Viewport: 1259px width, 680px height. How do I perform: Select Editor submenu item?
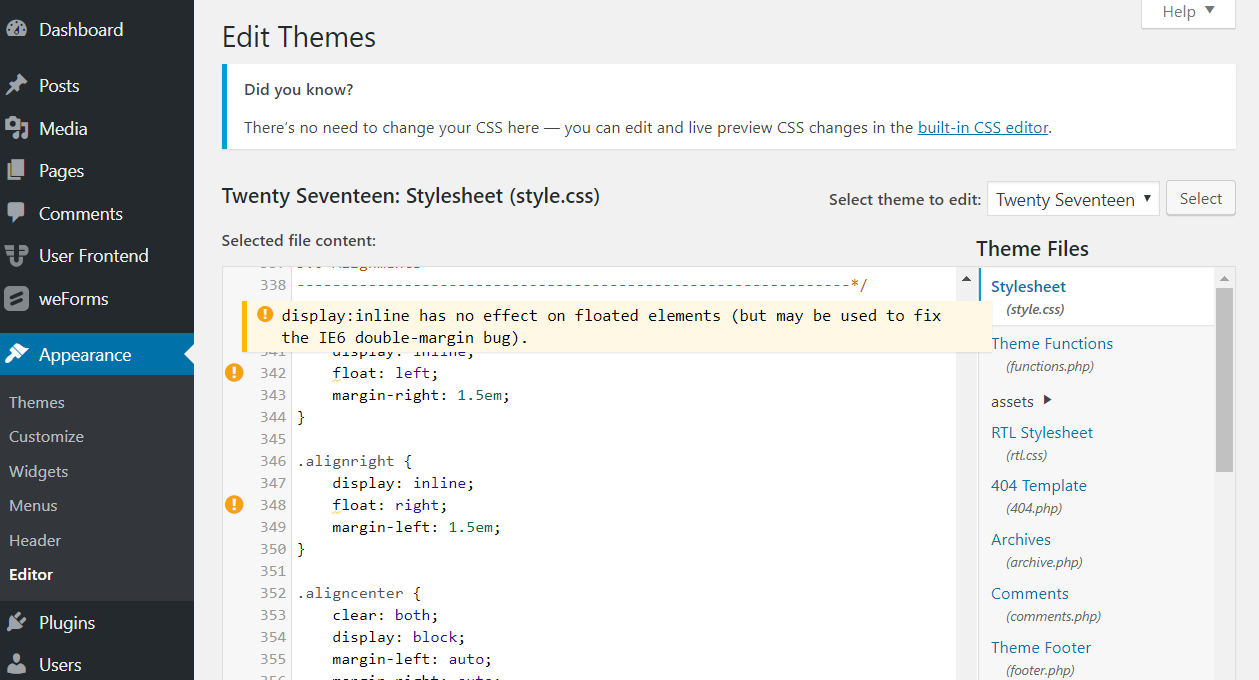pyautogui.click(x=31, y=575)
